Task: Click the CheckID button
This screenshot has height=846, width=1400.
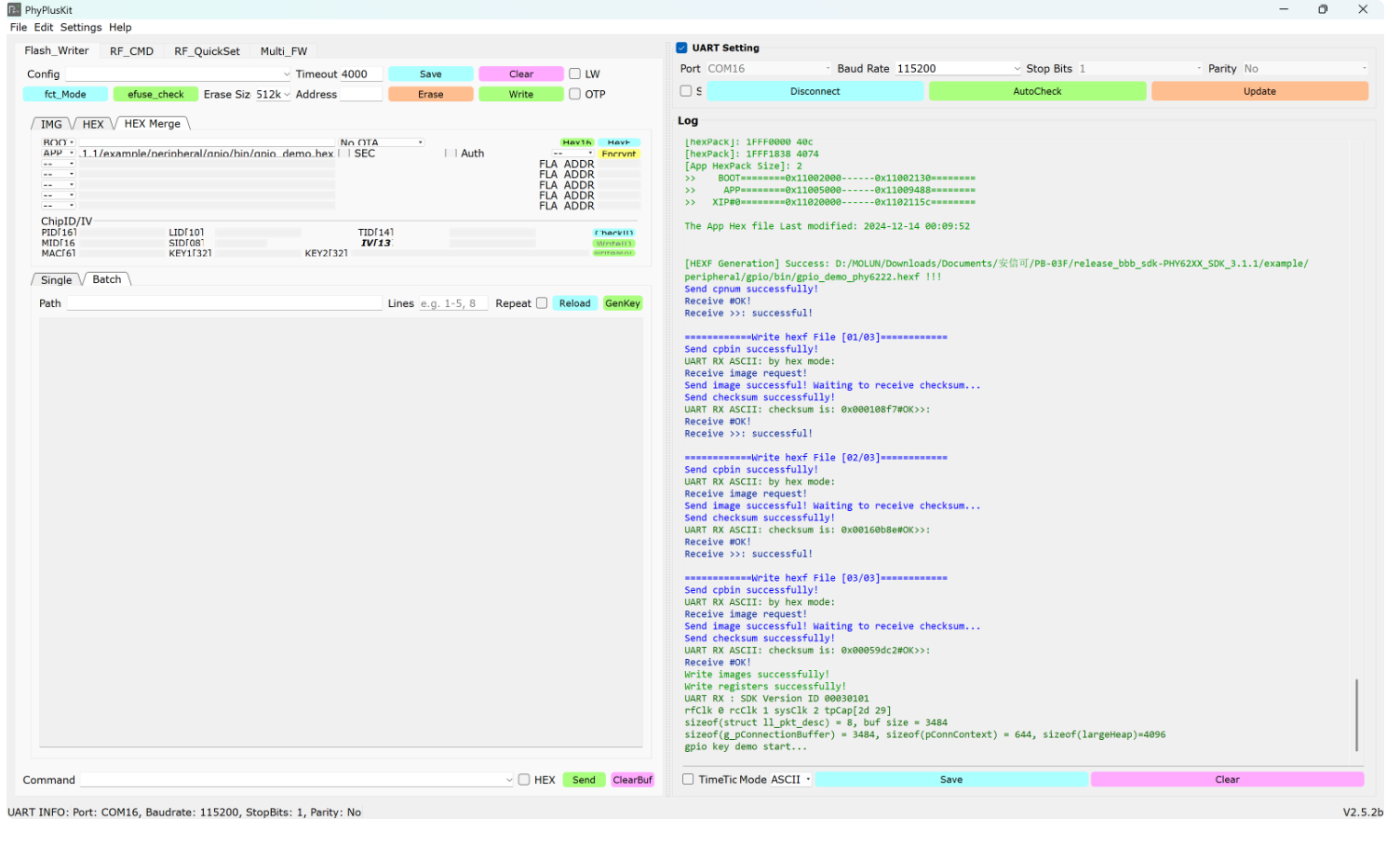Action: click(614, 233)
